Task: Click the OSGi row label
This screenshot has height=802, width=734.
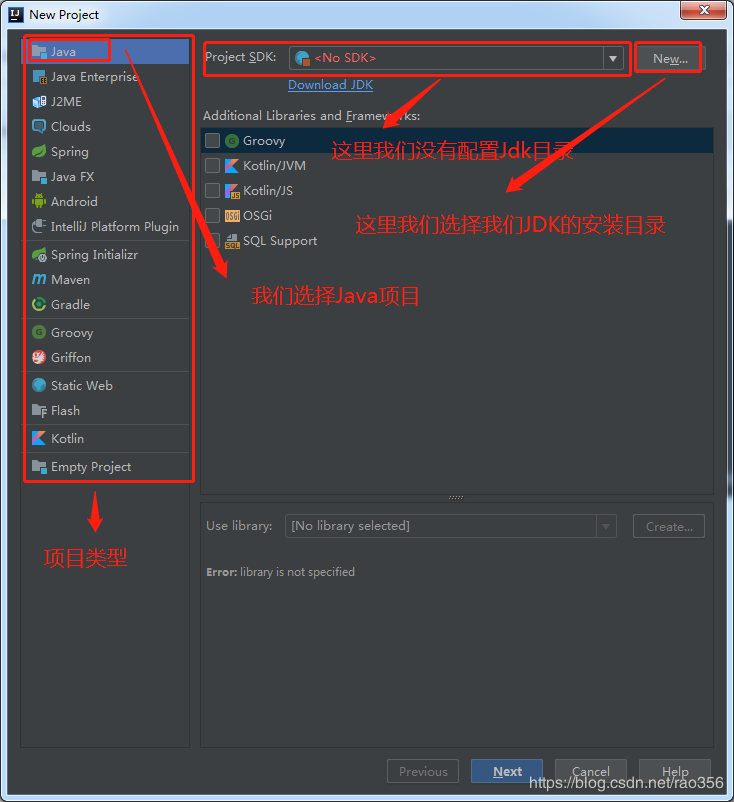Action: [257, 216]
